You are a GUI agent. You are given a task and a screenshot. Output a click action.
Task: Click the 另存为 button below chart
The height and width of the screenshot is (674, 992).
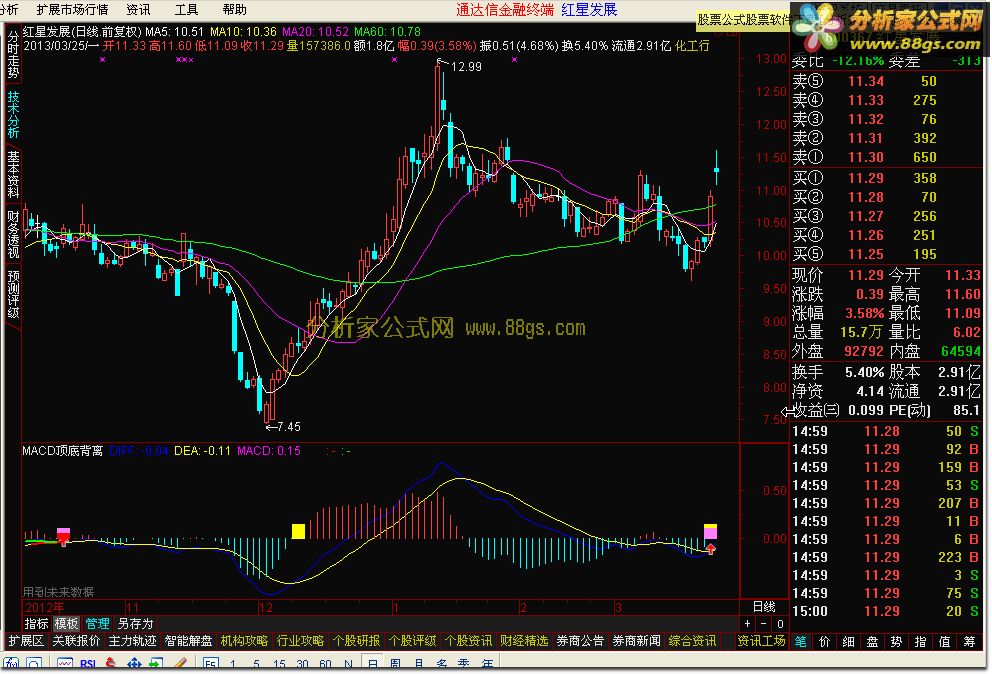135,624
